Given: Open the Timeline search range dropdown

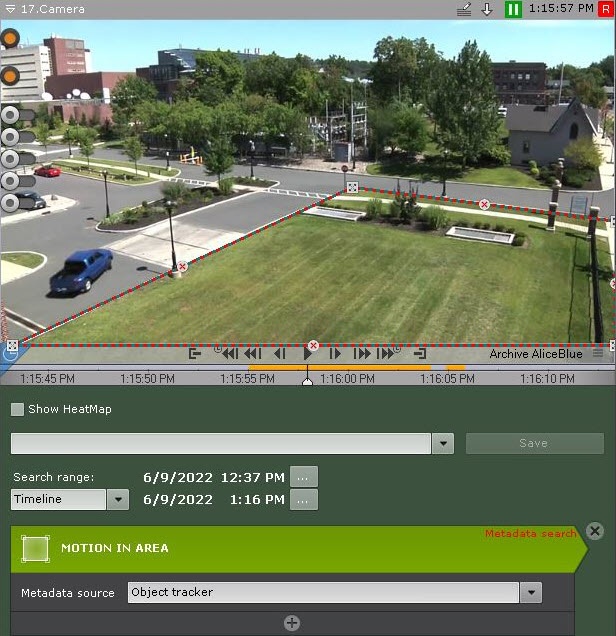Looking at the screenshot, I should click(117, 499).
